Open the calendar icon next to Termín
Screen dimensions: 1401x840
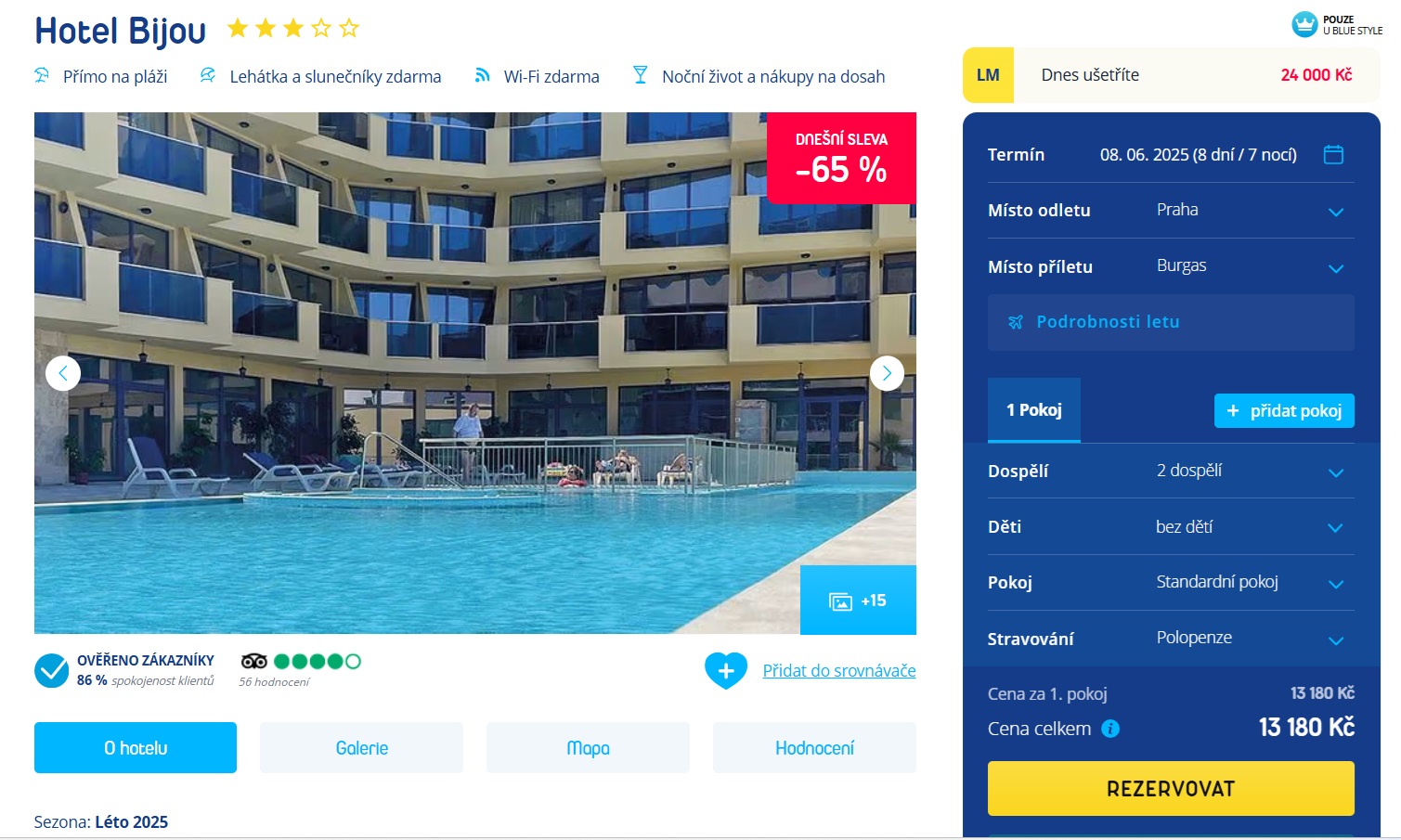tap(1333, 154)
